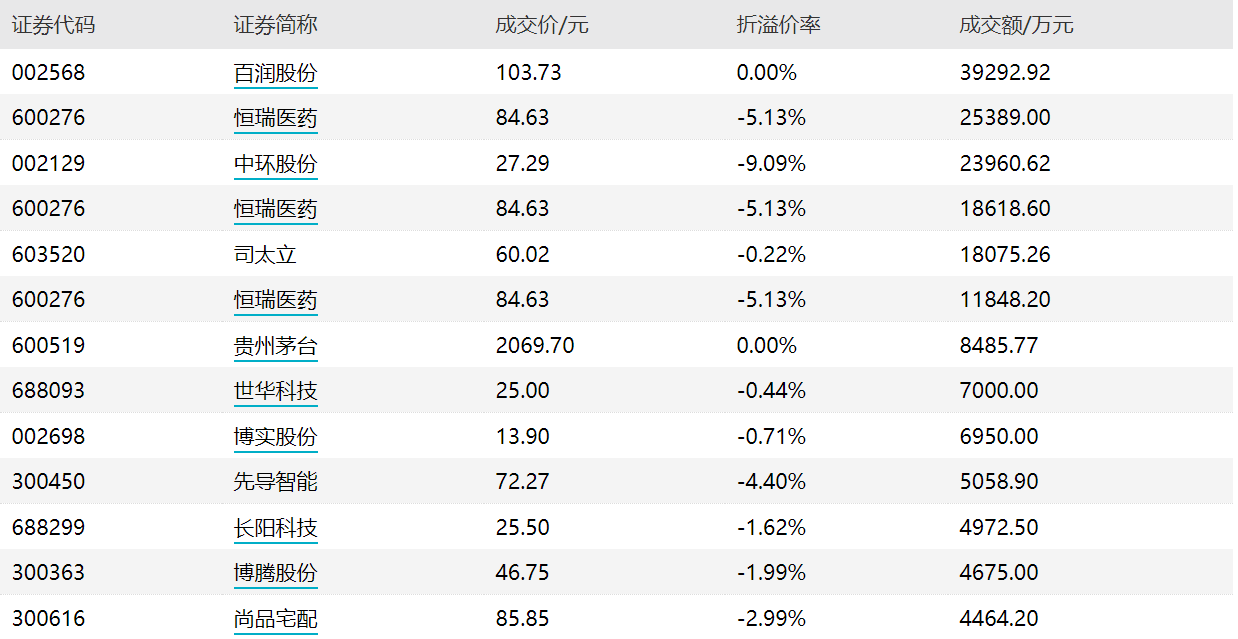Click the 2069.70 price cell
The image size is (1238, 639).
[535, 346]
